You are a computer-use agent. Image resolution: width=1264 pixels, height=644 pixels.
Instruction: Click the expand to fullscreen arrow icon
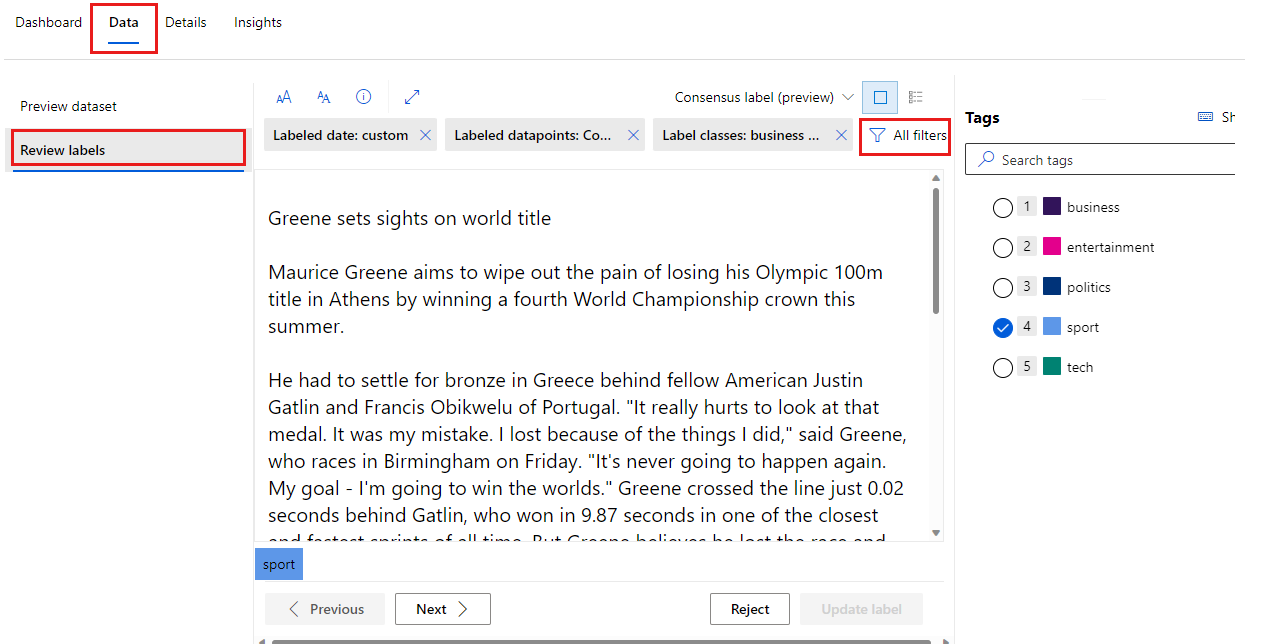[x=411, y=96]
